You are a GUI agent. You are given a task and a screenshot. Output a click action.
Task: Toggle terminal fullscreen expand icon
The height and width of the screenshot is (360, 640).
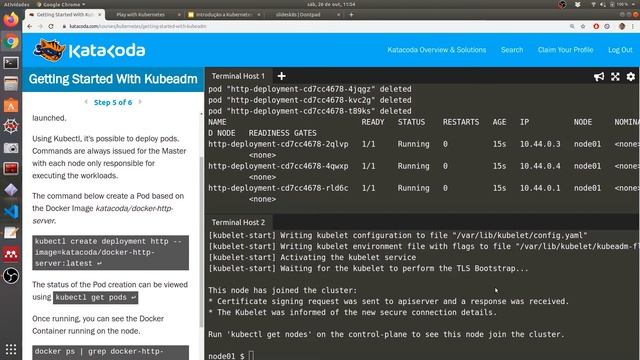point(615,76)
